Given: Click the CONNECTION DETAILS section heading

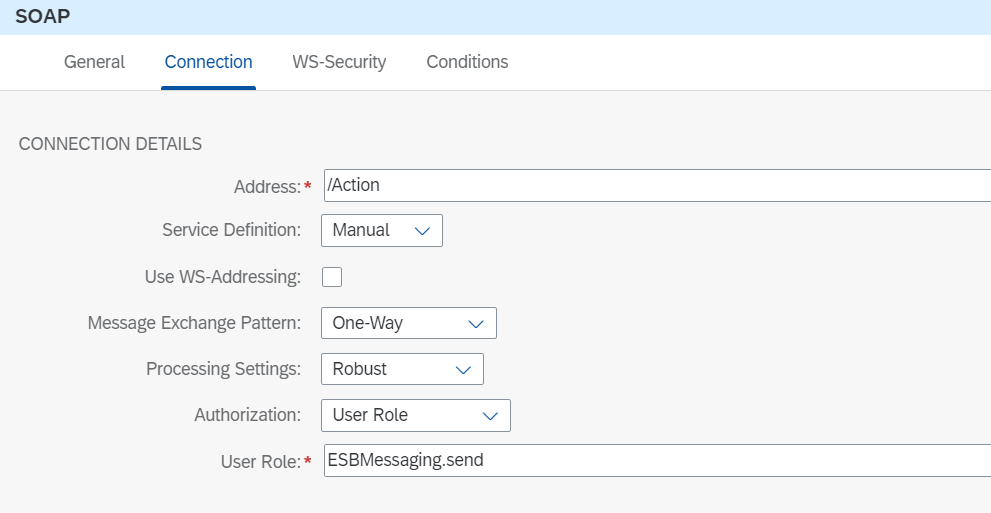Looking at the screenshot, I should tap(111, 144).
